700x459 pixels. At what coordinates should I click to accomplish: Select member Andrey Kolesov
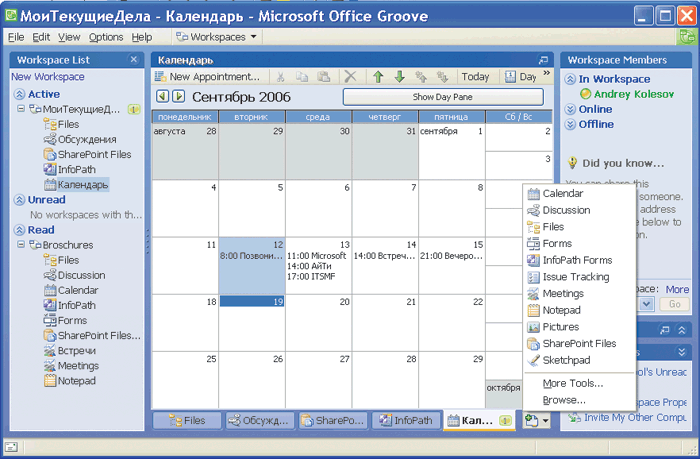point(627,94)
